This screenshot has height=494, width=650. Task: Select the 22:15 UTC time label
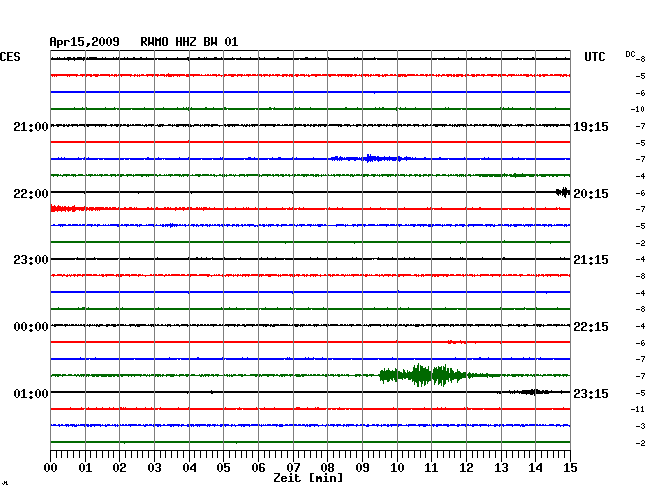pos(591,327)
